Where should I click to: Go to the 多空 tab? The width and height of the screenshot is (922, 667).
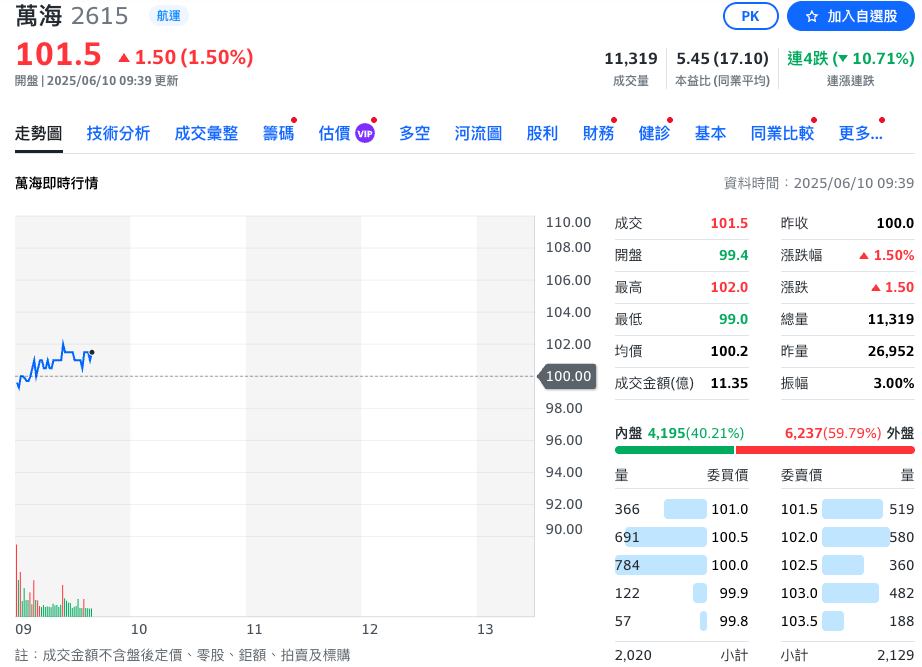point(415,134)
